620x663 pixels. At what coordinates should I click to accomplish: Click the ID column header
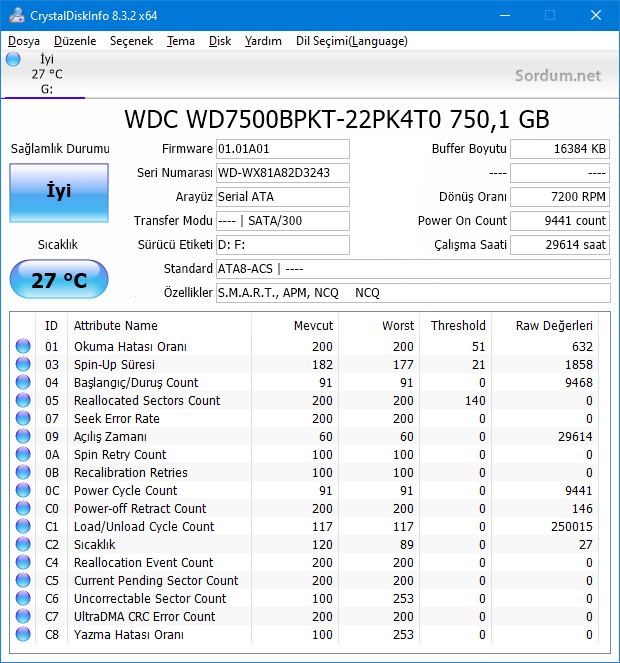tap(51, 326)
